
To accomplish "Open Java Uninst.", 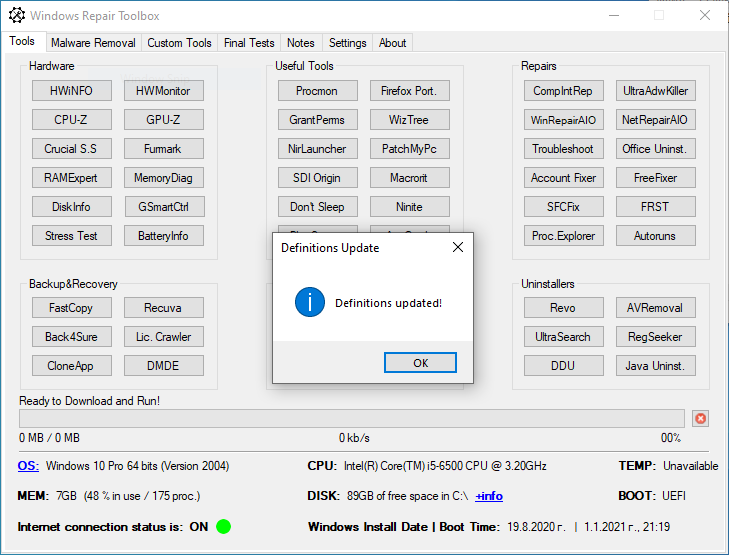I will coord(656,365).
